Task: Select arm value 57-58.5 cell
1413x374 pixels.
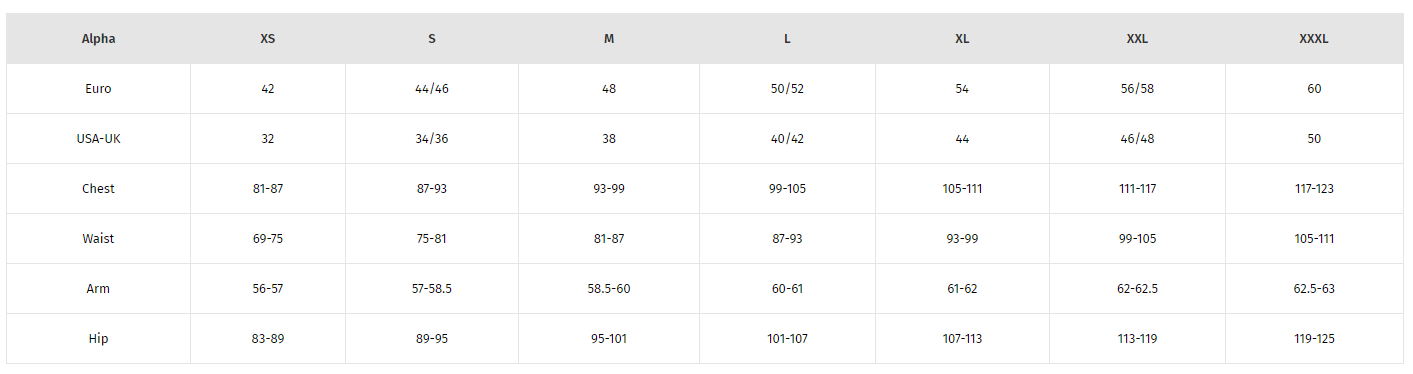Action: pyautogui.click(x=432, y=289)
